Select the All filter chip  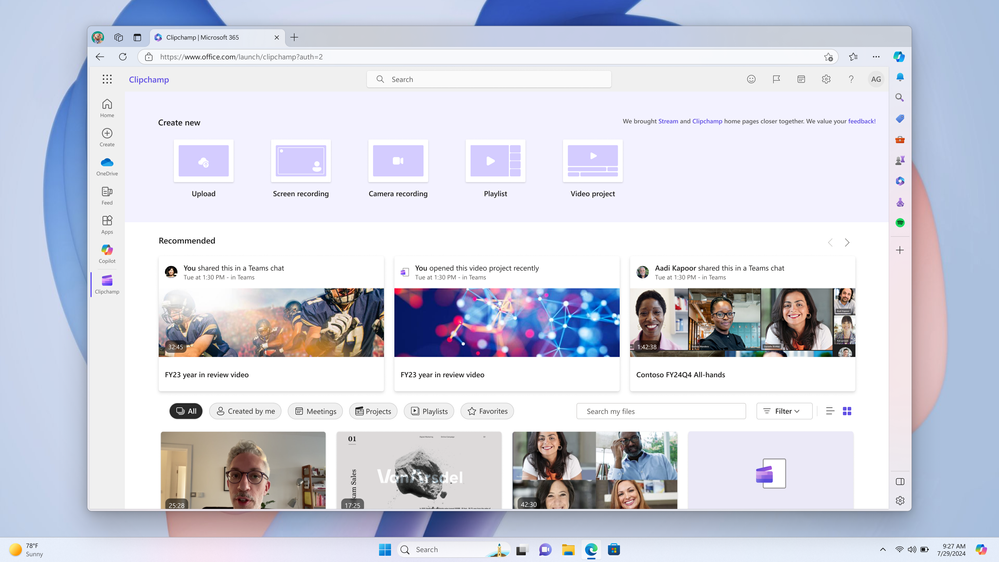click(x=186, y=411)
